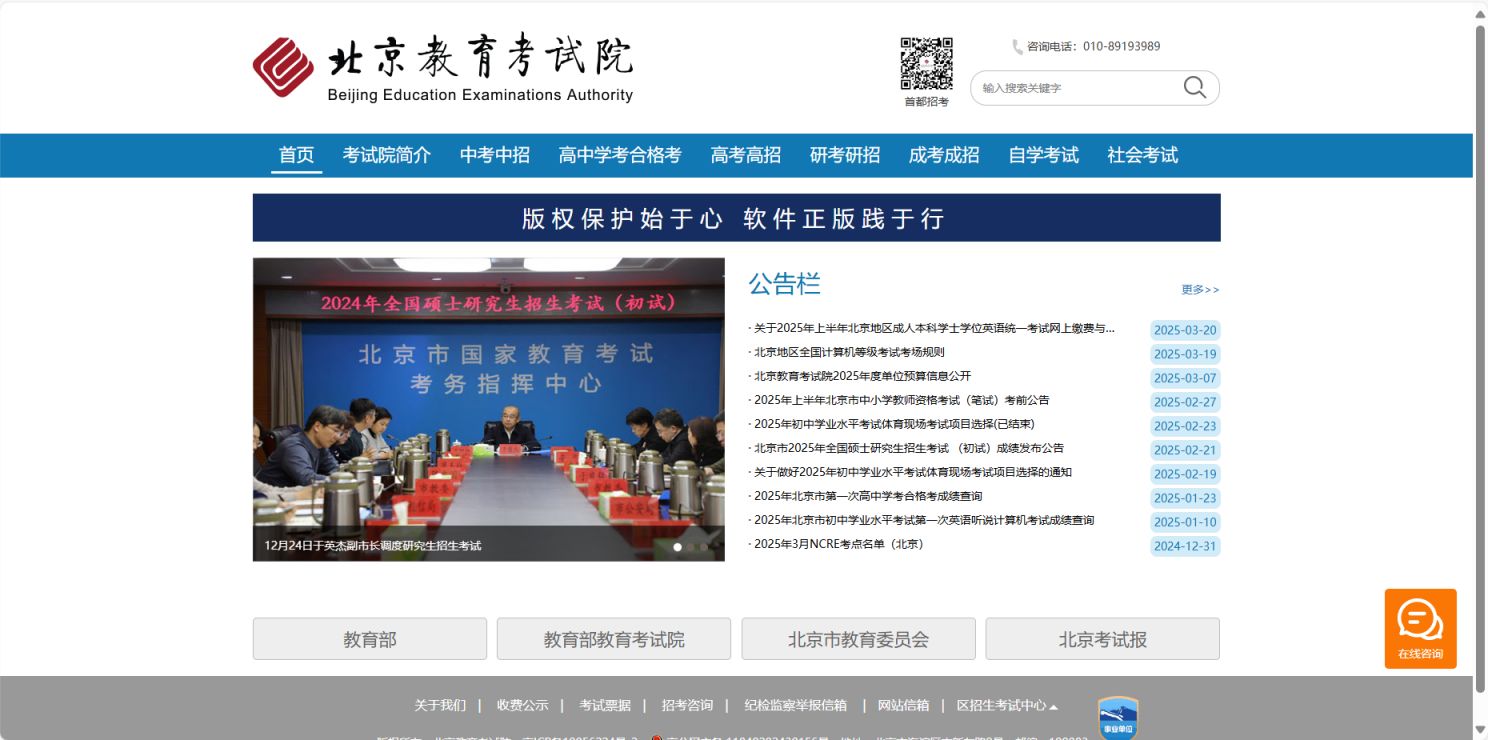The width and height of the screenshot is (1488, 740).
Task: Click the 事业单位 badge in the footer
Action: click(x=1118, y=717)
